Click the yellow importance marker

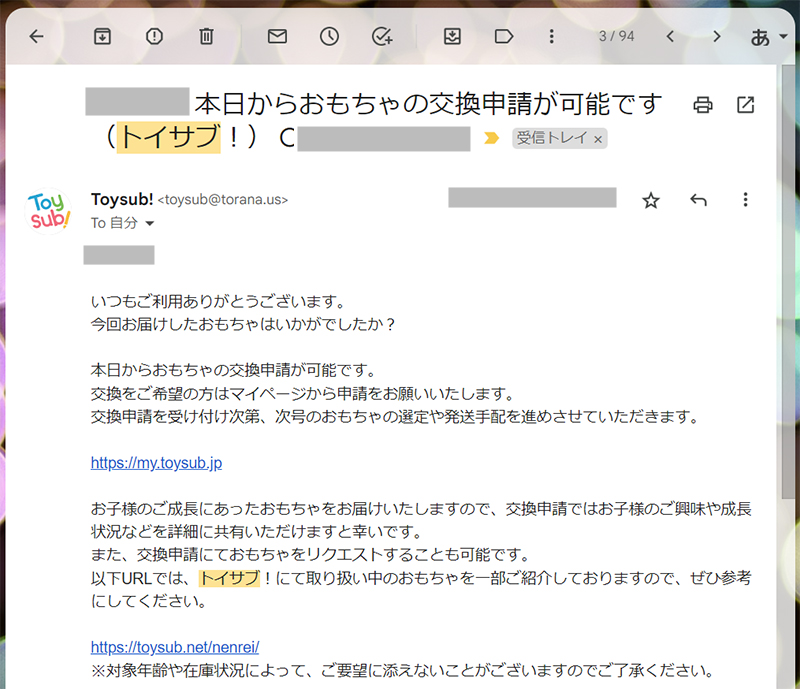coord(491,138)
